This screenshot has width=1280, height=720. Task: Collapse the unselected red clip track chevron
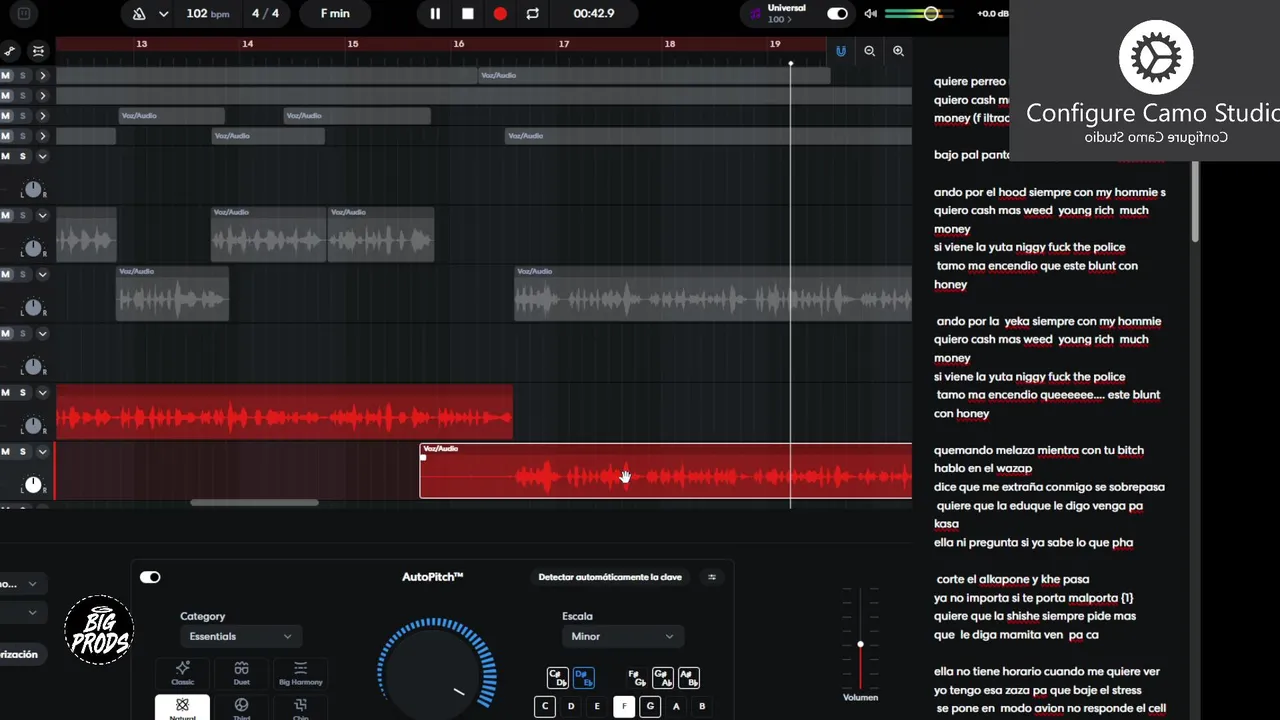click(x=42, y=393)
